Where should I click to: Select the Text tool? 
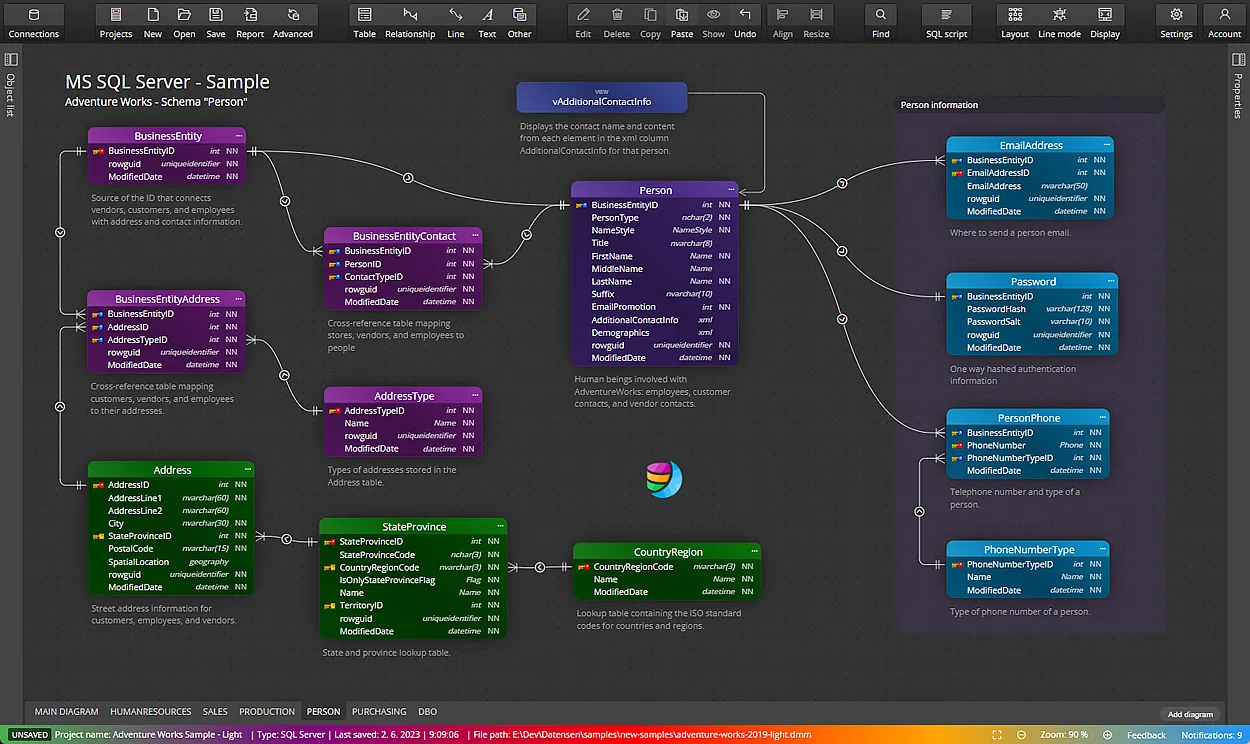(x=487, y=23)
